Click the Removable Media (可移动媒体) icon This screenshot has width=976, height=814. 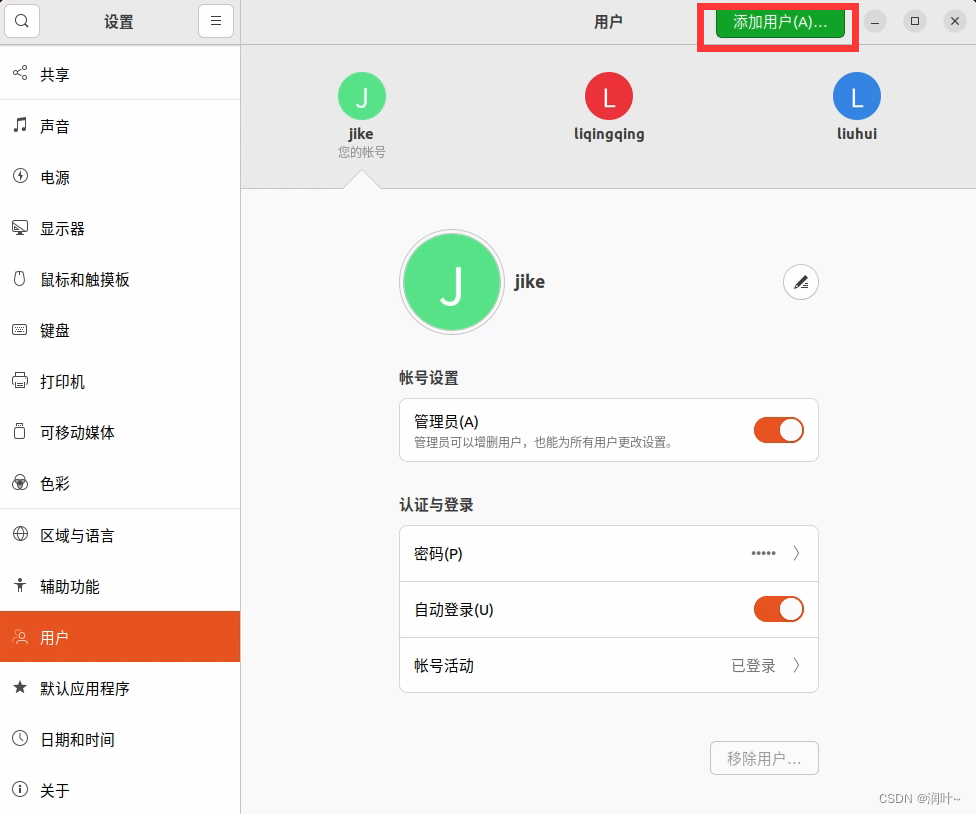[20, 431]
